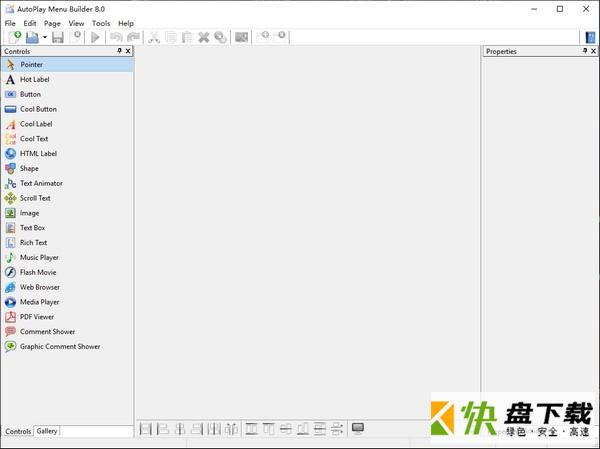Viewport: 600px width, 449px height.
Task: Pick the HTML Label control
Action: coord(67,153)
